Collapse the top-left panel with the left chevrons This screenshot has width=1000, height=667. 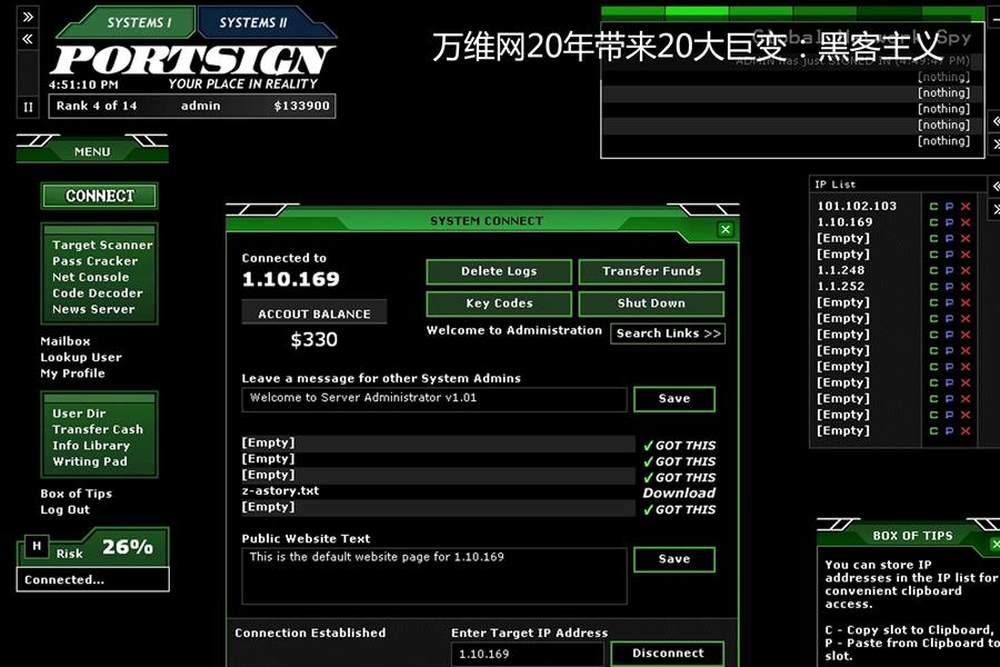click(28, 39)
